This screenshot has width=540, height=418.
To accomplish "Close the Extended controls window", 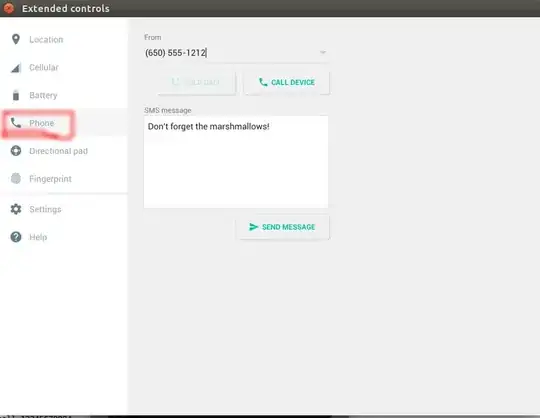I will point(9,8).
